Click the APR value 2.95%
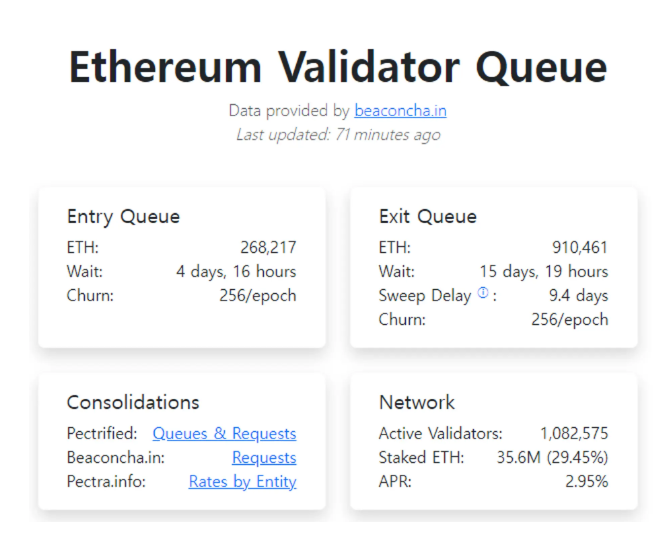This screenshot has width=672, height=537. (x=587, y=482)
